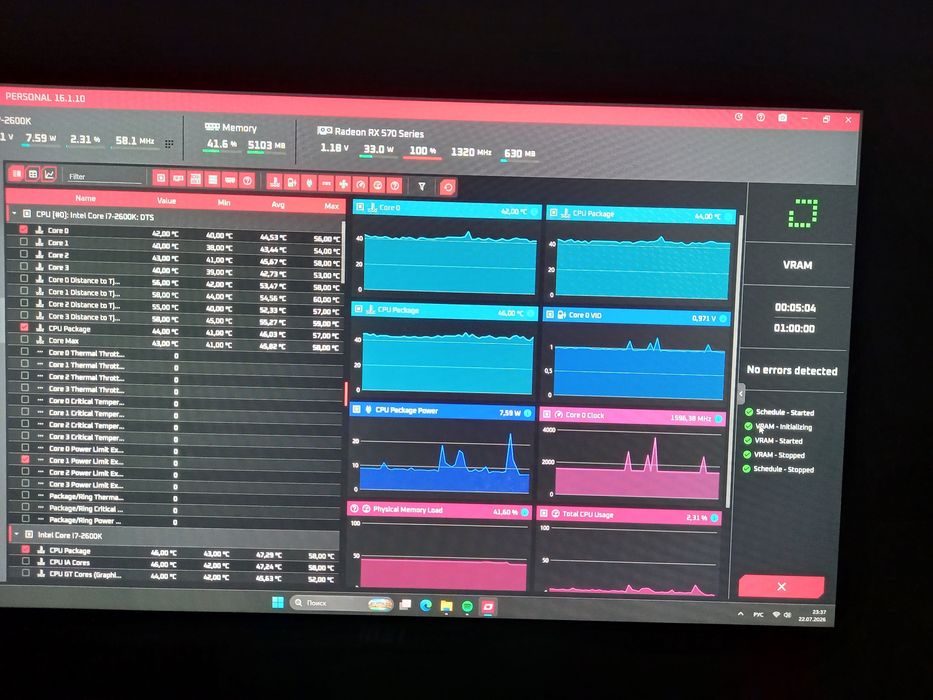Reset min/max values with circular arrow icon
Viewport: 933px width, 700px height.
tap(447, 188)
